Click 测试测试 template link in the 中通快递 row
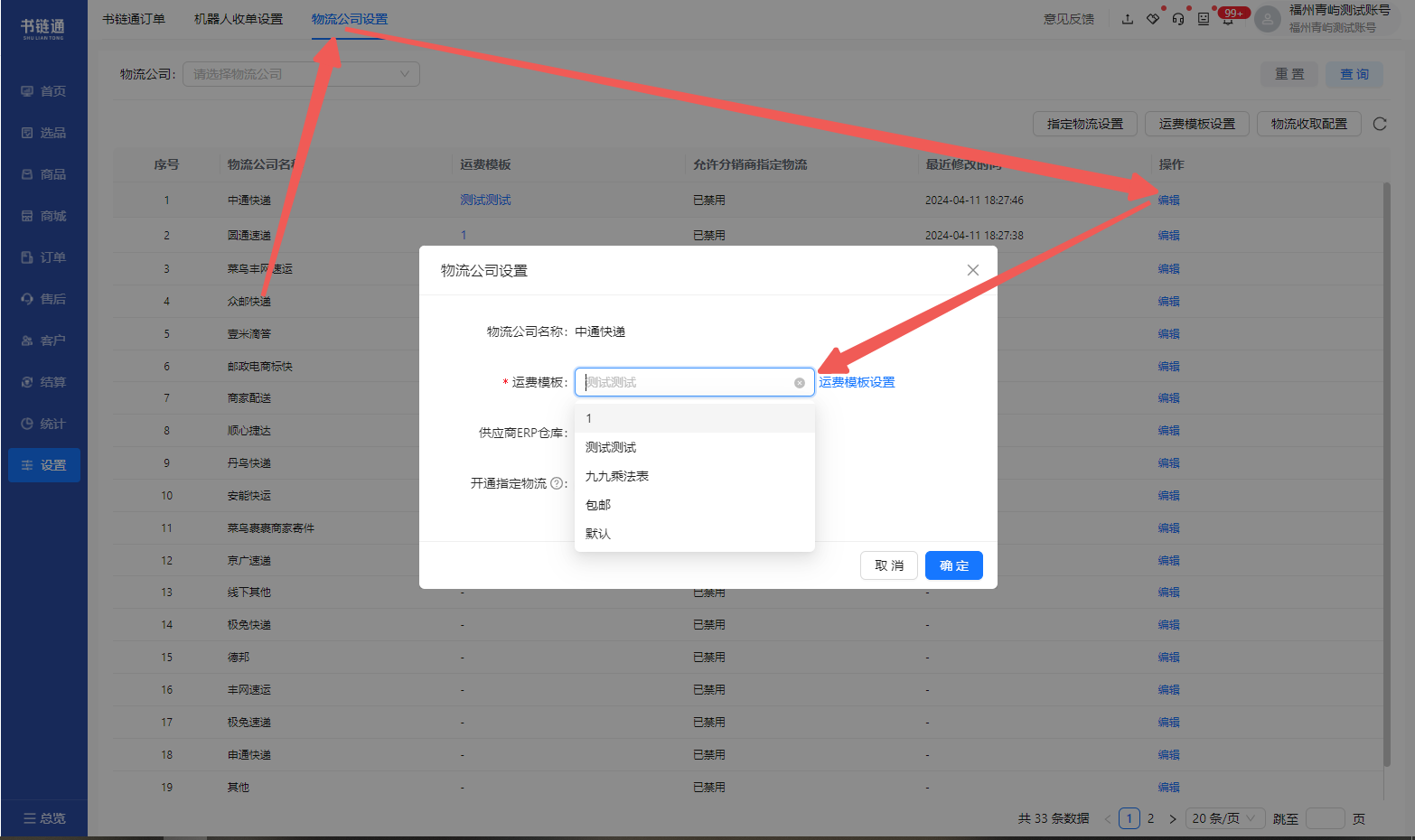Screen dimensions: 1415x840 (485, 201)
